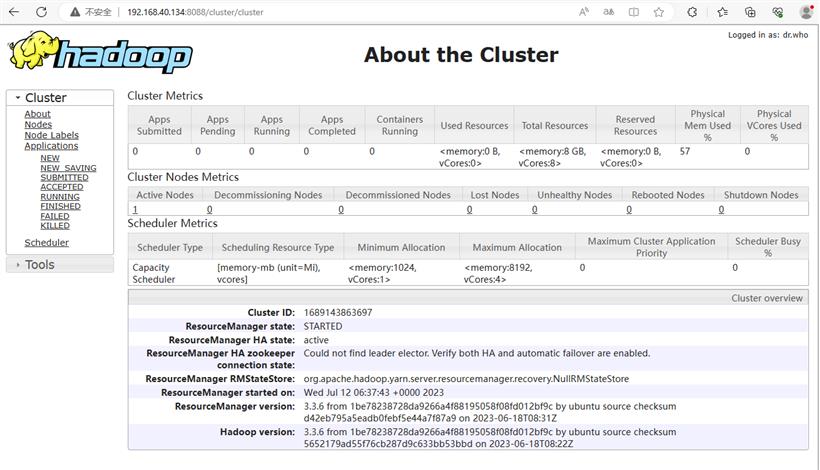Screen dimensions: 820x470
Task: Click the Maximum Allocation header
Action: click(517, 247)
